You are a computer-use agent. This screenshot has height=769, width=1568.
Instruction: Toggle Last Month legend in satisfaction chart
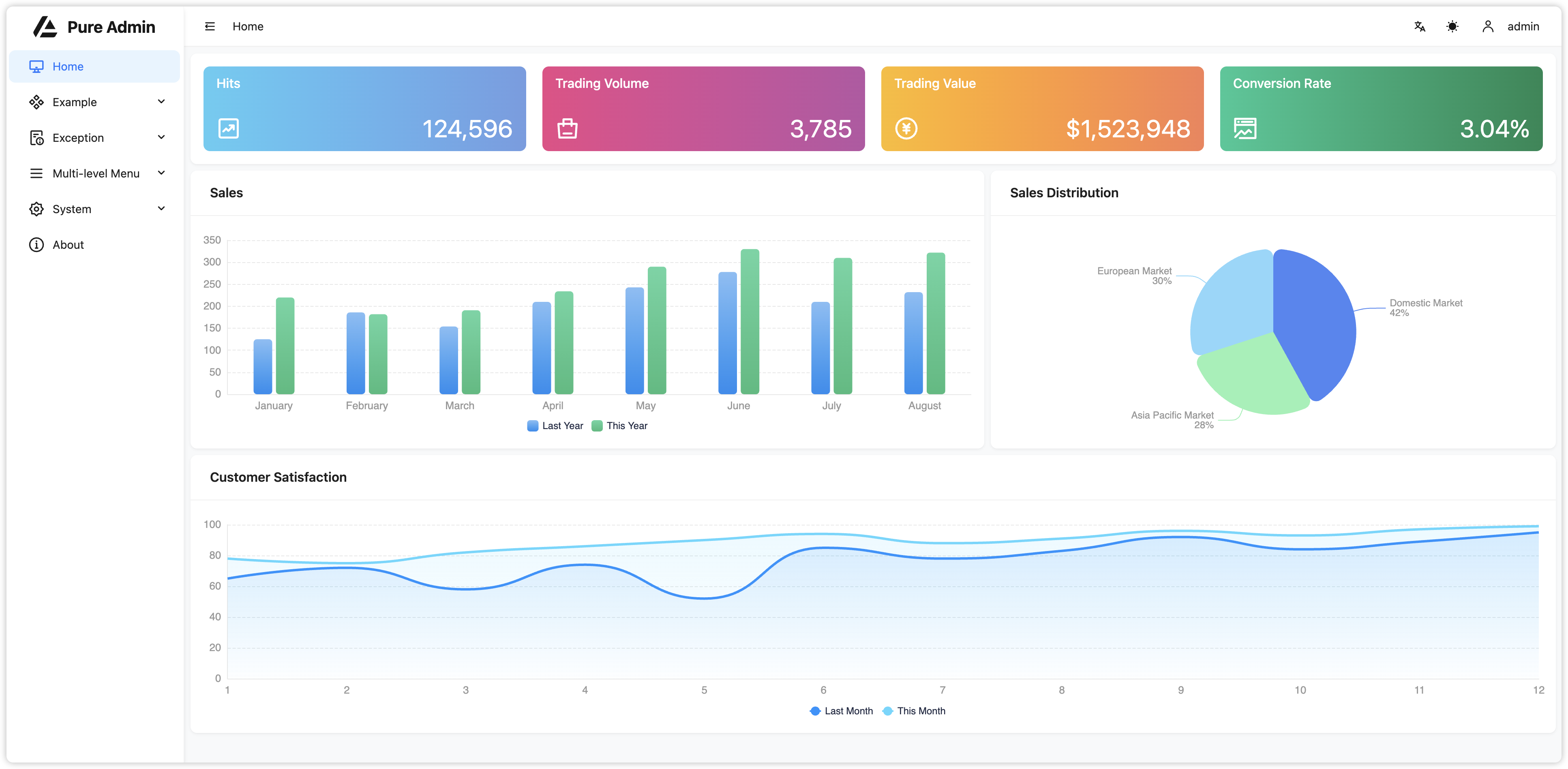pos(841,711)
